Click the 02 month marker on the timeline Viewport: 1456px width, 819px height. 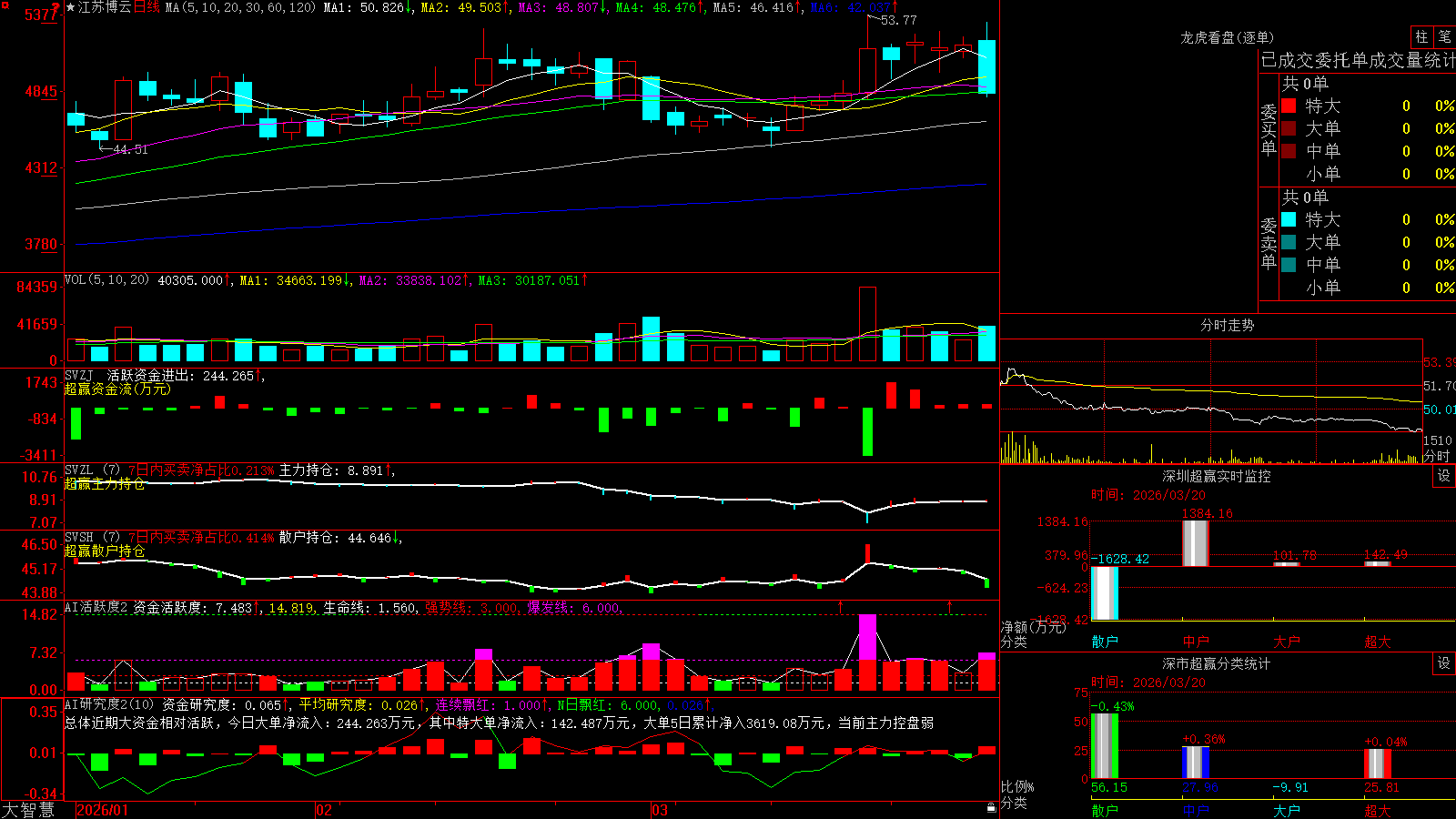[x=324, y=810]
